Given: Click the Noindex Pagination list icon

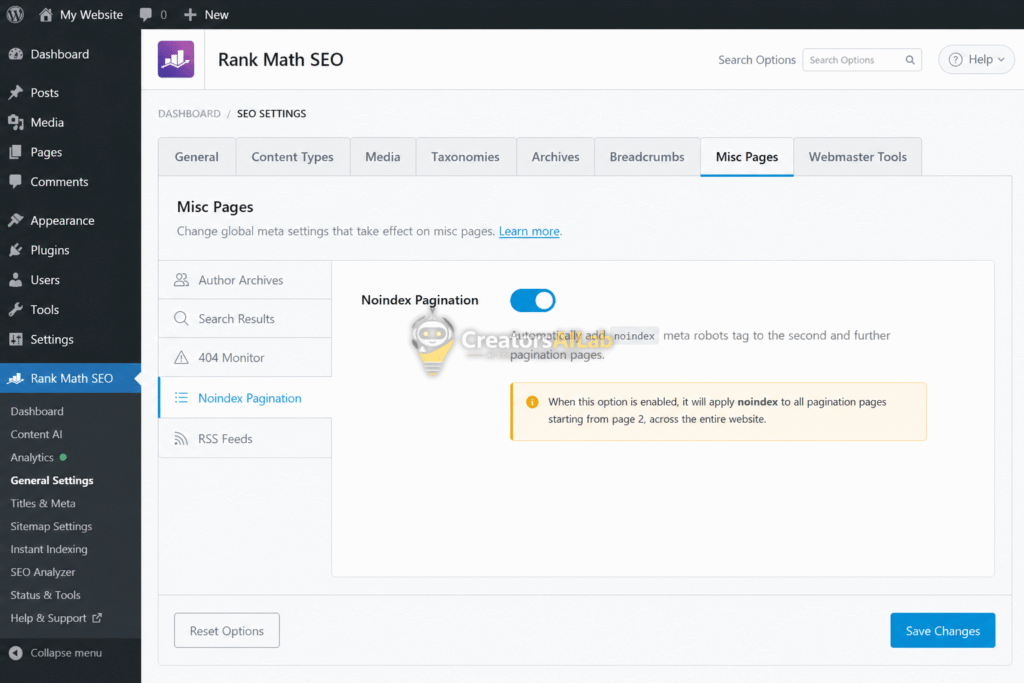Looking at the screenshot, I should (x=182, y=398).
